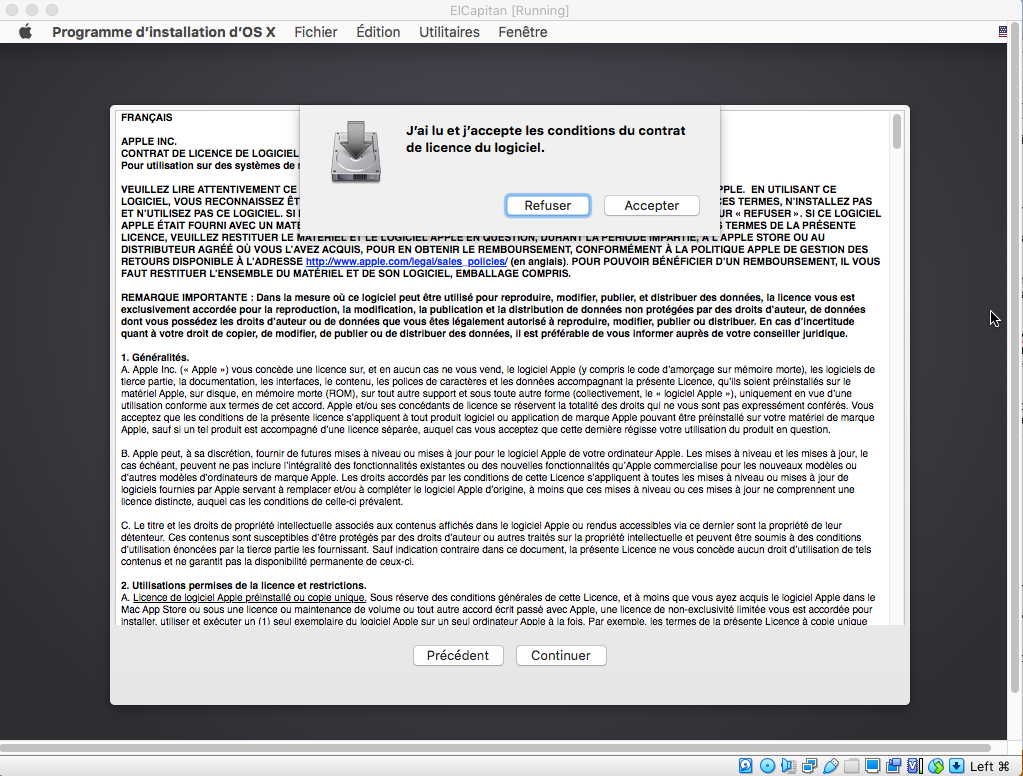The height and width of the screenshot is (776, 1023).
Task: Click the "APPLE INC." line in license
Action: [149, 142]
